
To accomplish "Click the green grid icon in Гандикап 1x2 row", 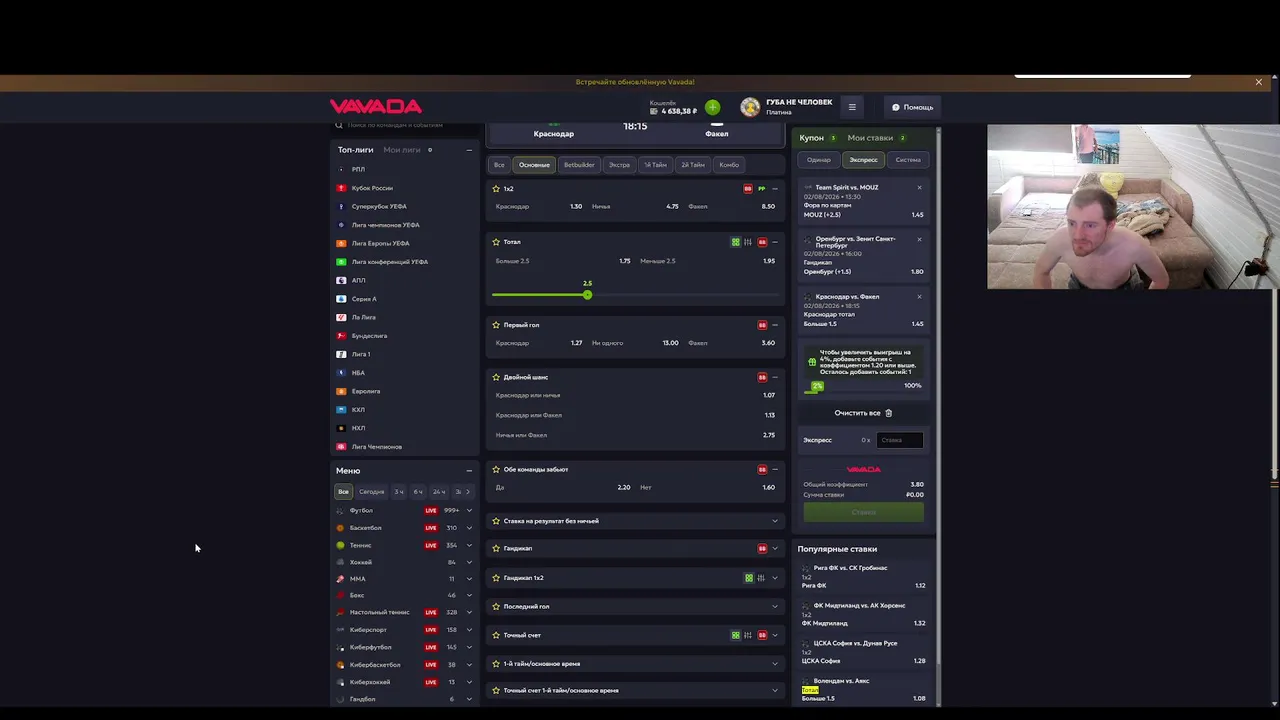I will point(749,578).
